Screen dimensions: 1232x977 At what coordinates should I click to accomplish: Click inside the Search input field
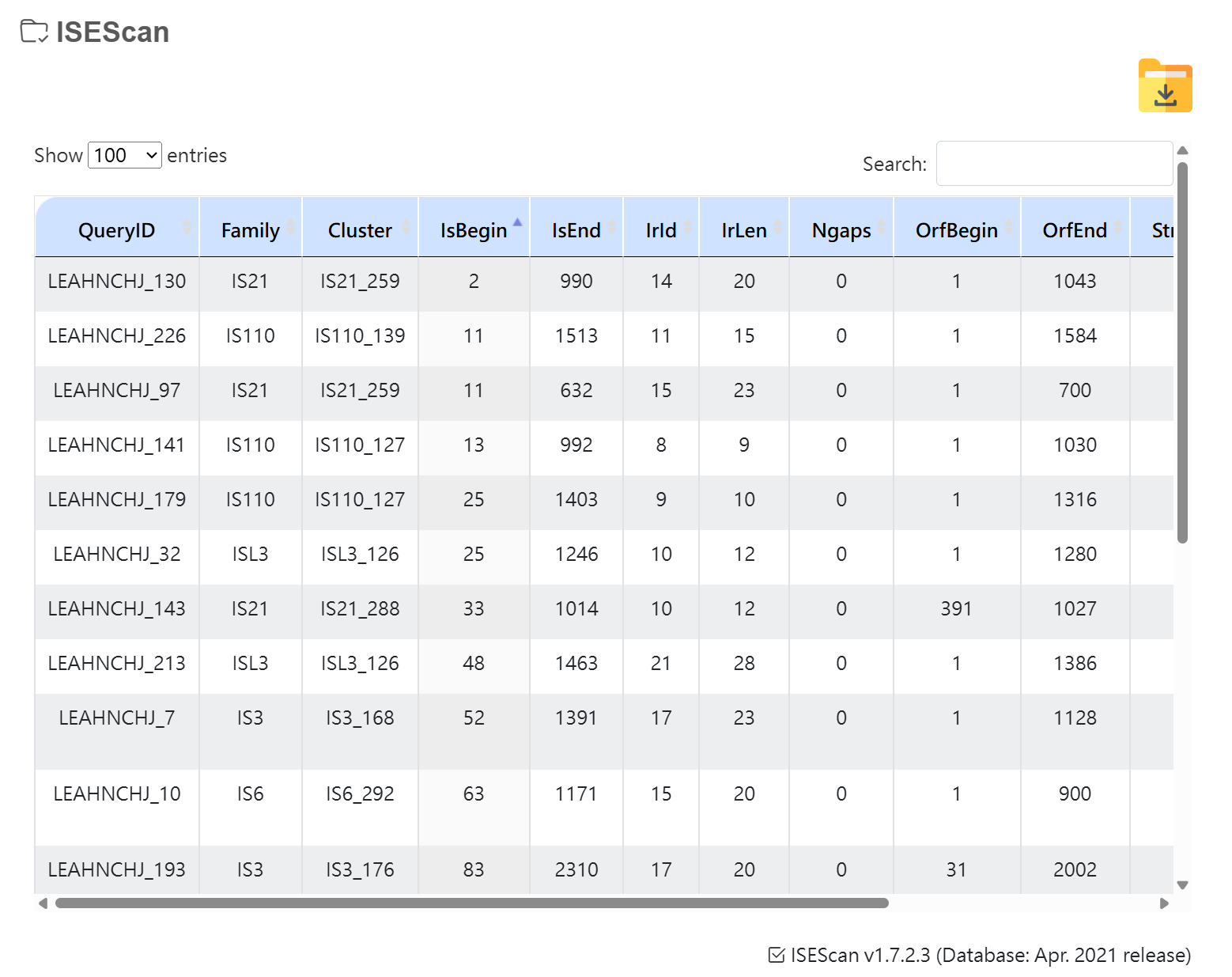[x=1053, y=164]
